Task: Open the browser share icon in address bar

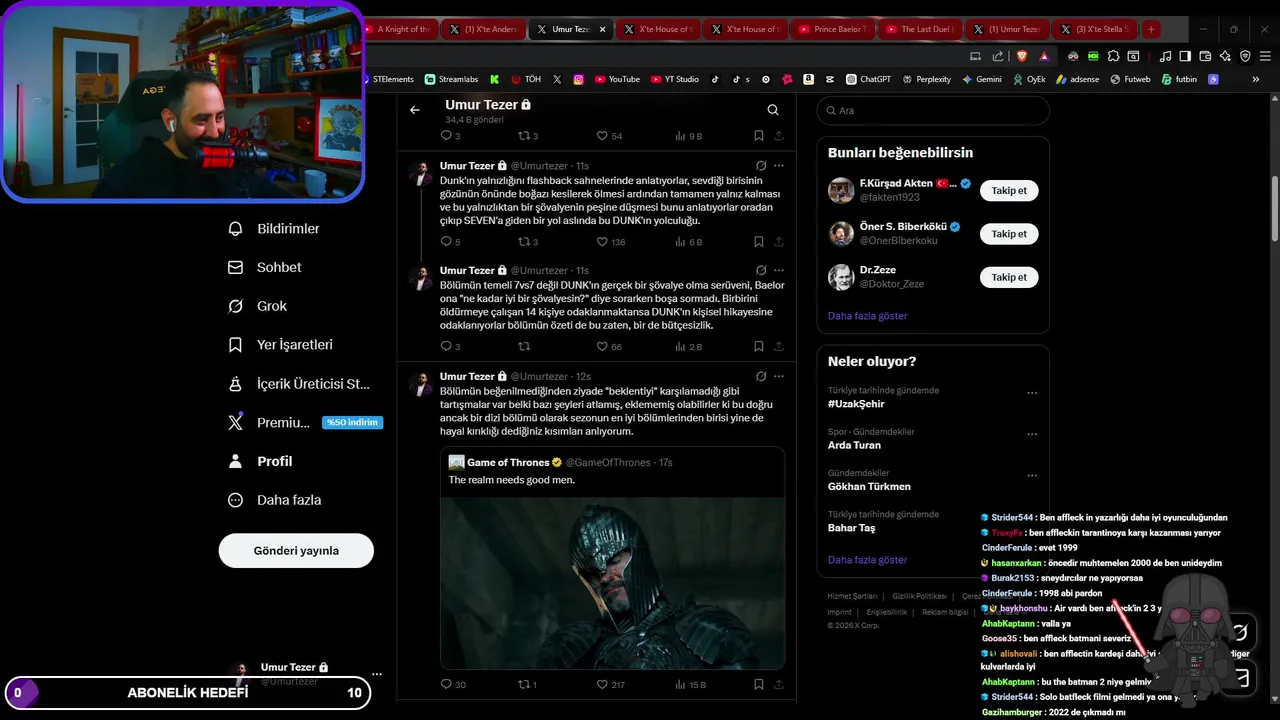Action: coord(997,56)
